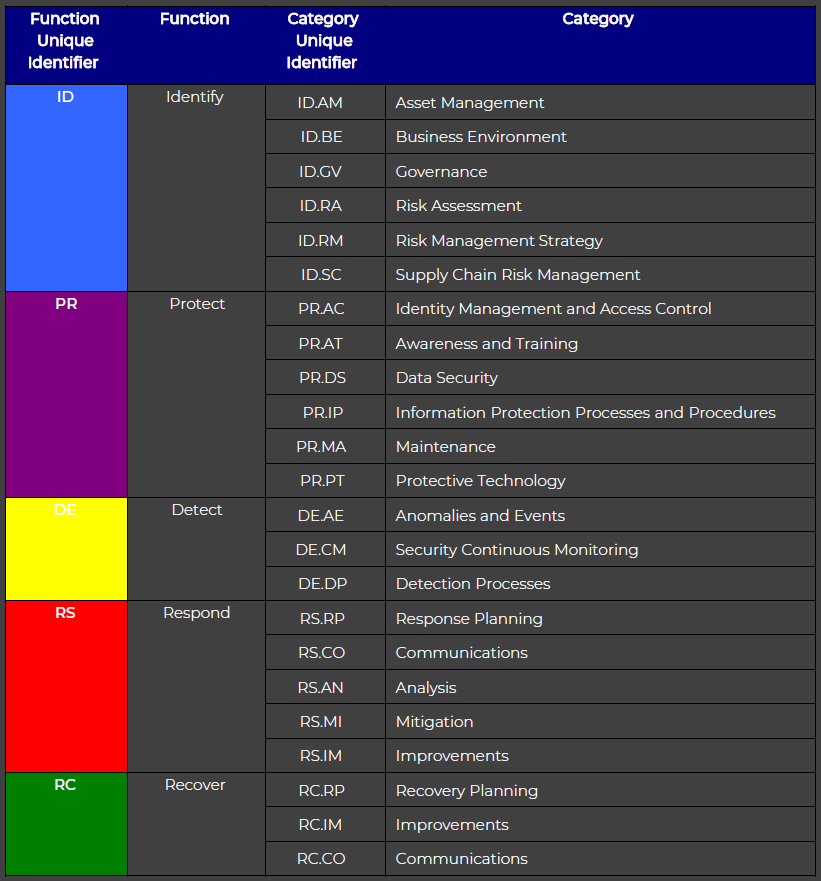Select the RS.IM identifier cell

point(325,756)
